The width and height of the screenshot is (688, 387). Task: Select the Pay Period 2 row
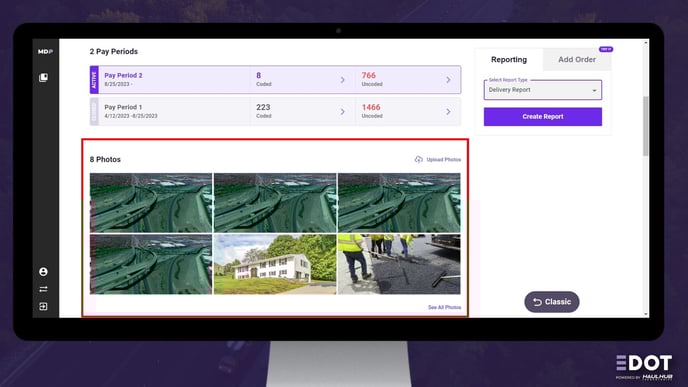click(x=275, y=80)
